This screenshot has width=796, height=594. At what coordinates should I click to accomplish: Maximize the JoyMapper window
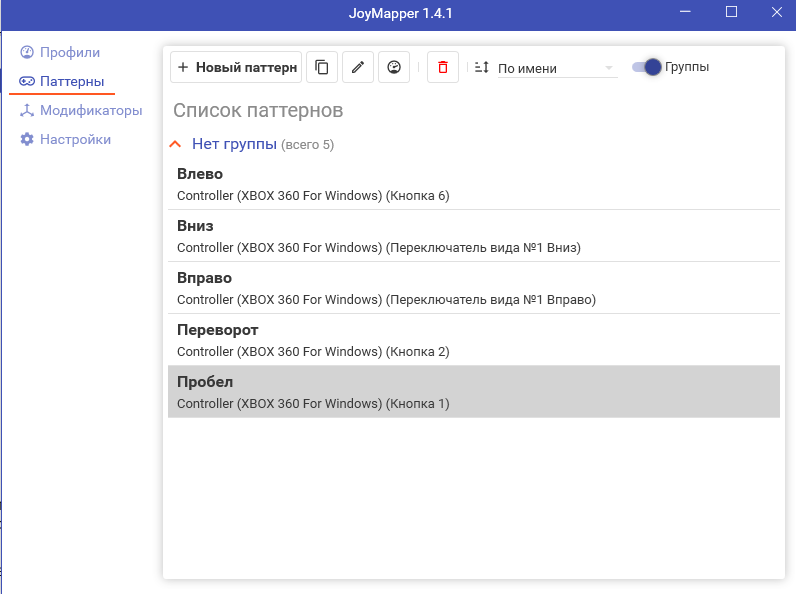pyautogui.click(x=731, y=12)
